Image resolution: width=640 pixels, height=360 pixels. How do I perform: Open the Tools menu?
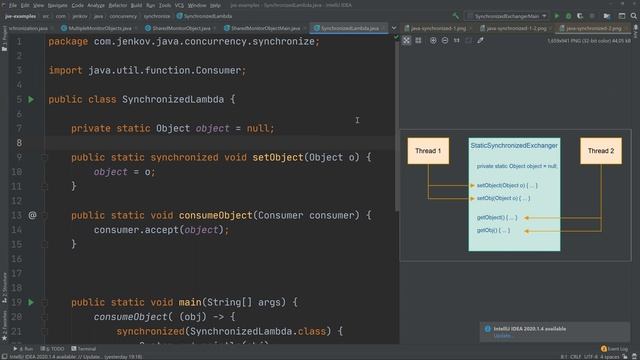[165, 5]
